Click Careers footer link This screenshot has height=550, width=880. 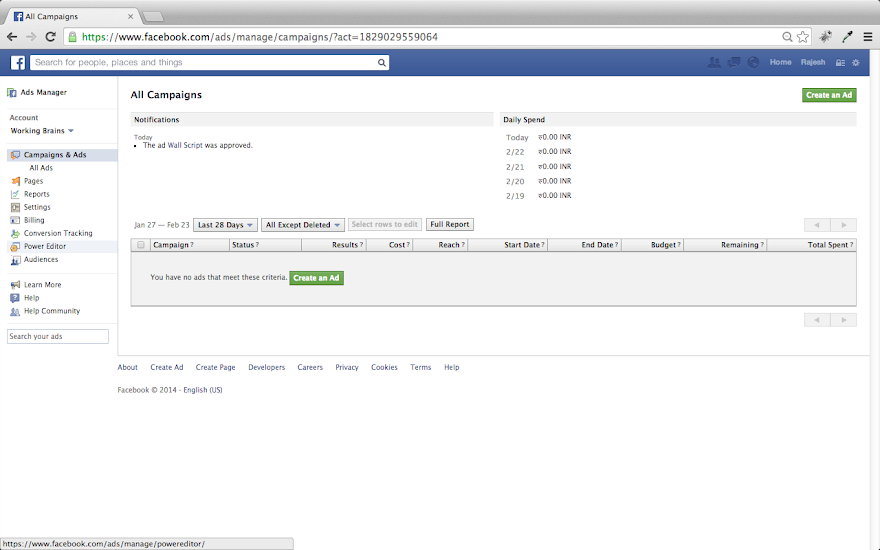tap(310, 368)
